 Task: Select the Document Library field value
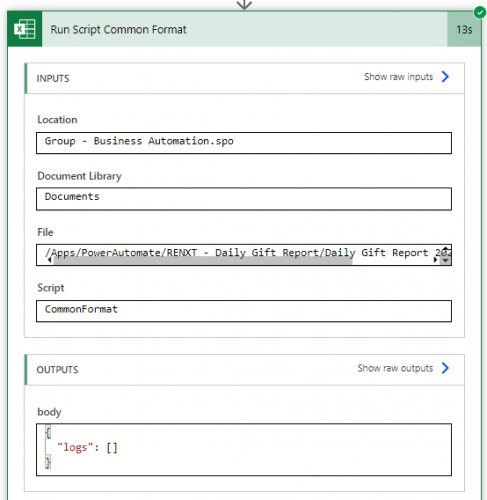(244, 199)
